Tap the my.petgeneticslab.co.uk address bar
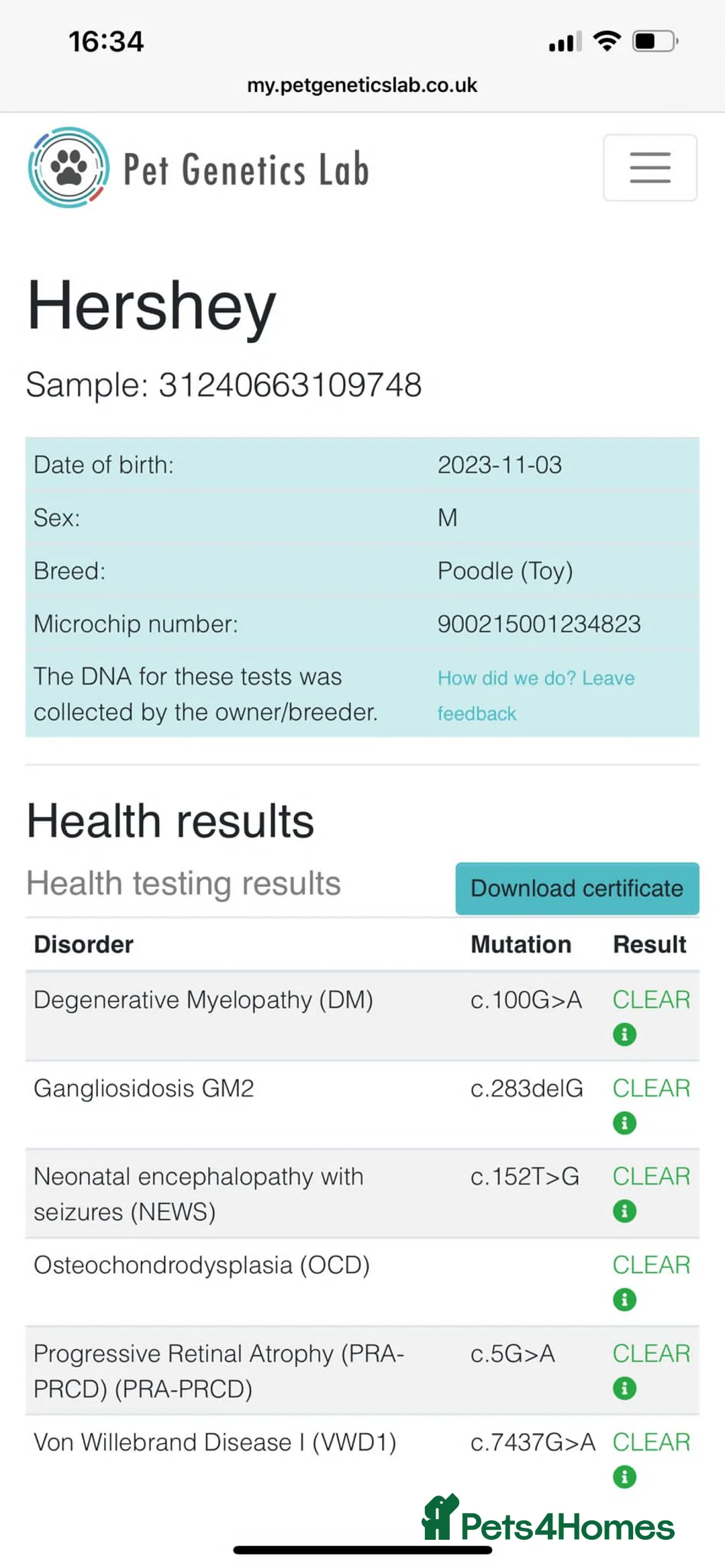725x1568 pixels. click(362, 85)
